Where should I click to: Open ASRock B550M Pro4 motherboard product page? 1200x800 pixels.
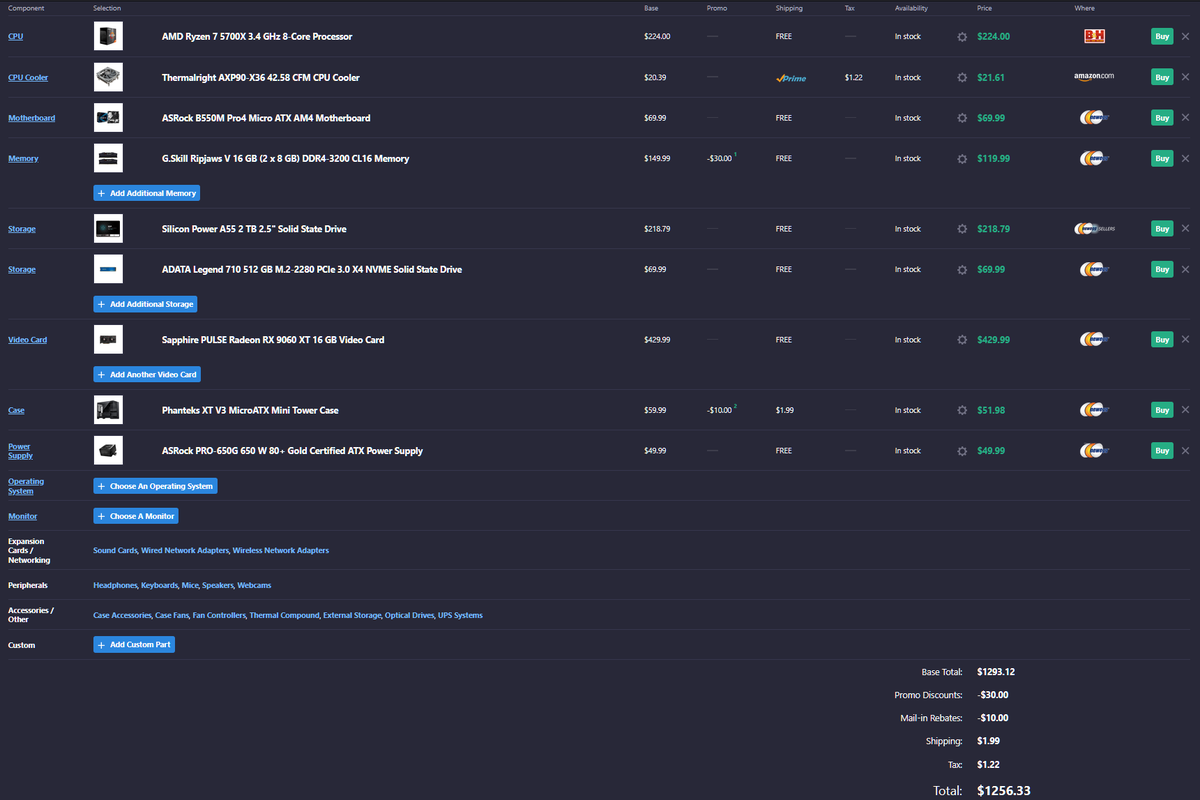coord(266,118)
